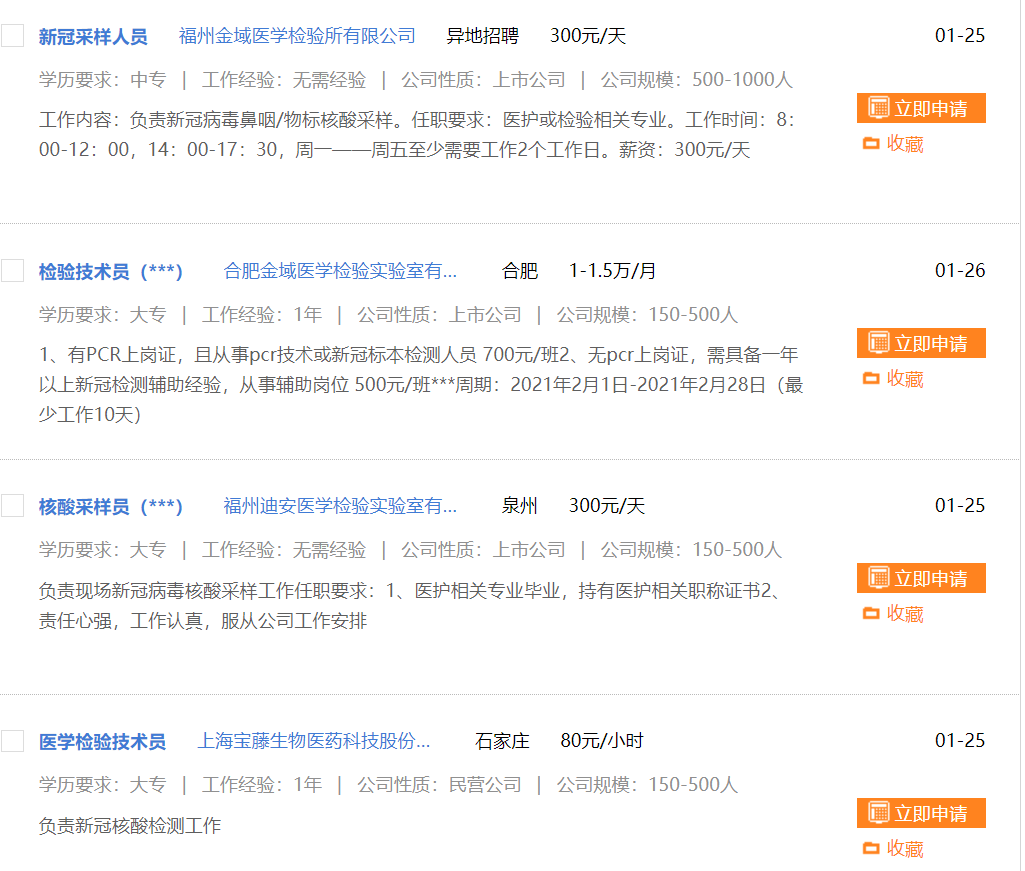Click the 收藏 folder icon for 检验技术员
The width and height of the screenshot is (1025, 871).
click(871, 379)
